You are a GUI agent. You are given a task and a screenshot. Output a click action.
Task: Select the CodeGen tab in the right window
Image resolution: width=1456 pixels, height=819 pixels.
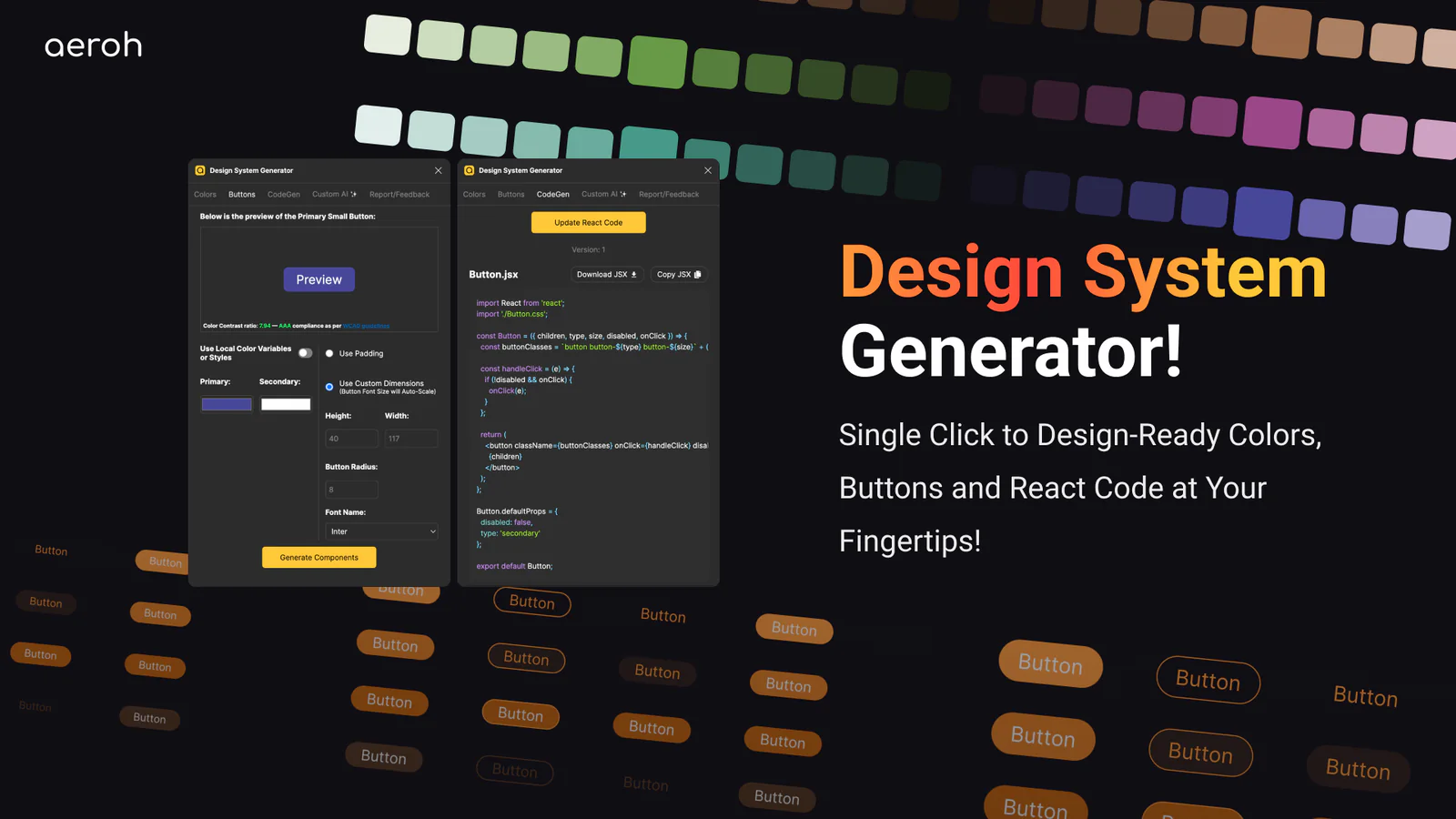click(553, 195)
